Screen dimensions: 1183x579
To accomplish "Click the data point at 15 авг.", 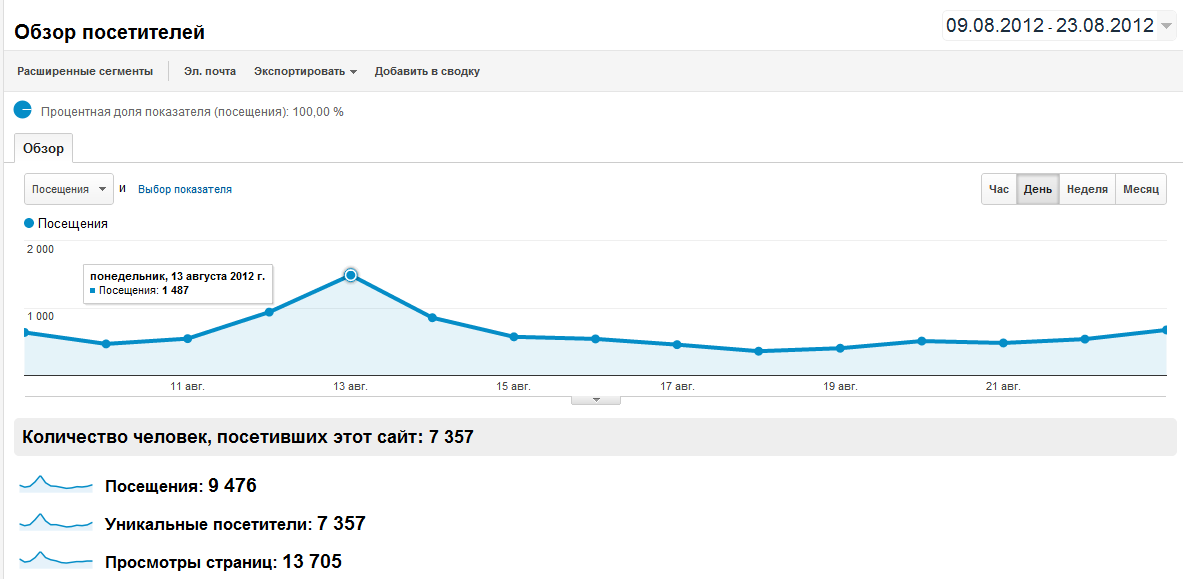I will click(514, 337).
